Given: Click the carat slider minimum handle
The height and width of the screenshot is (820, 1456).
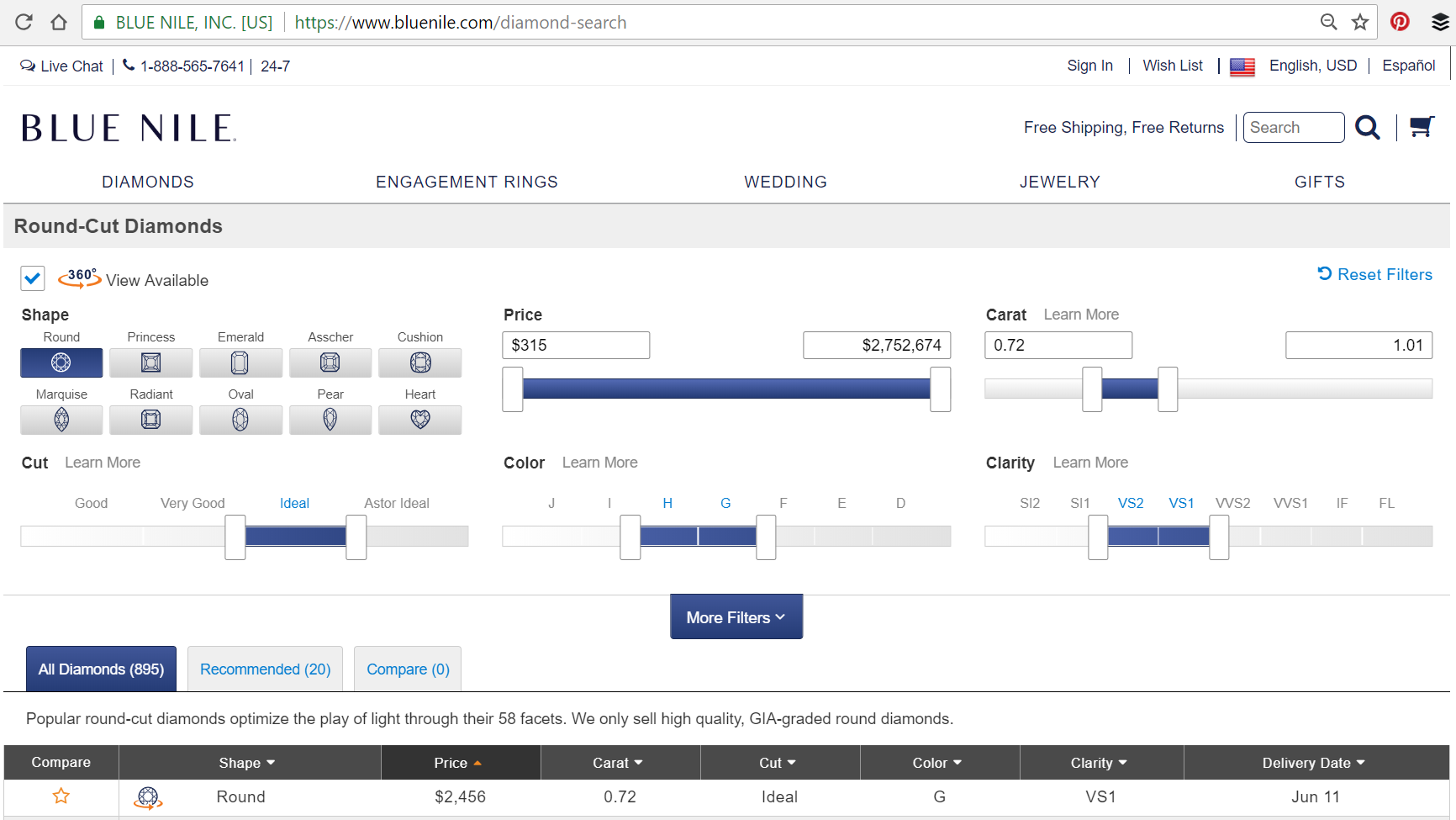Looking at the screenshot, I should pos(1092,389).
